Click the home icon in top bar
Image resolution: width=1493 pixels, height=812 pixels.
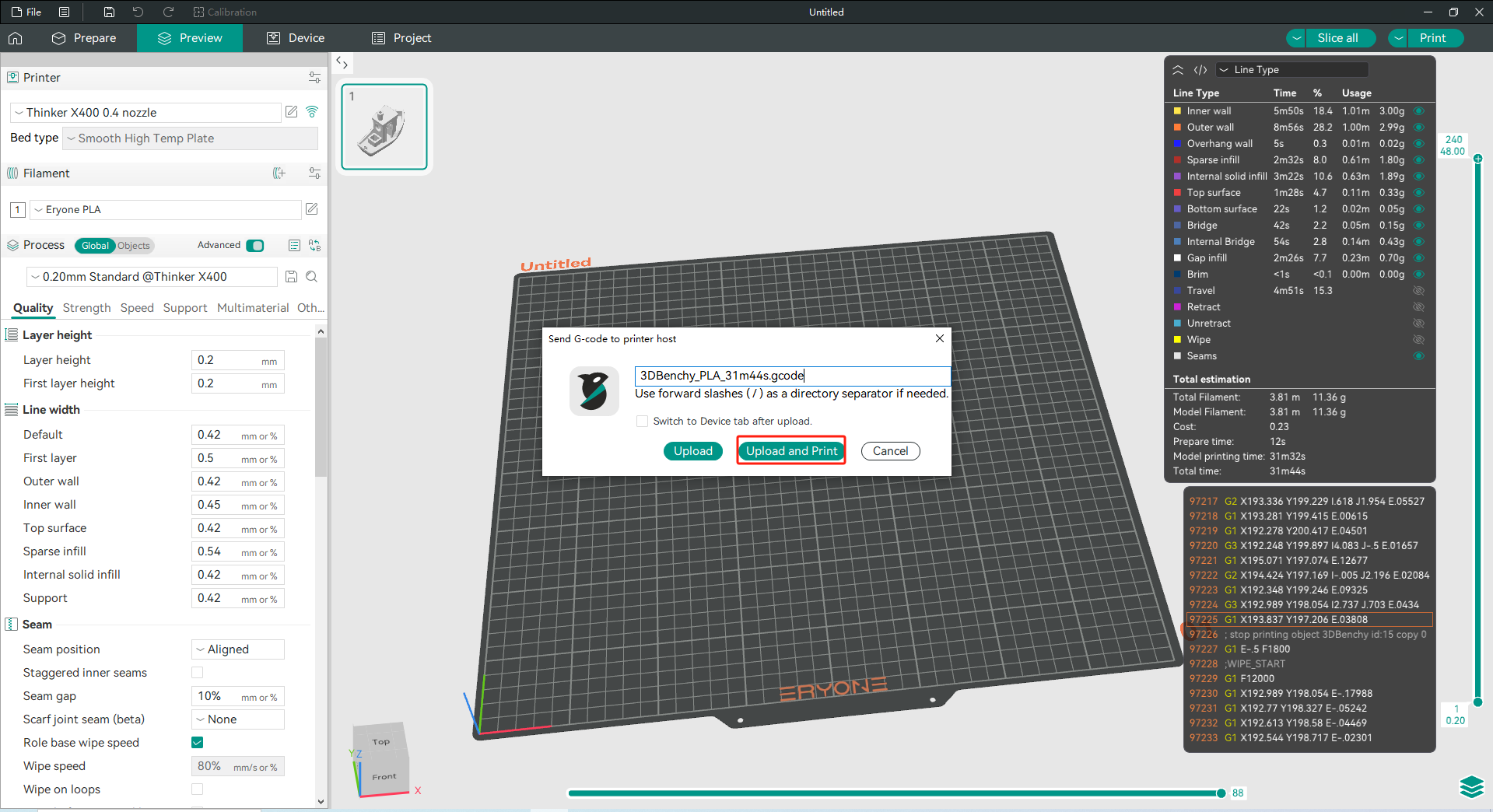point(16,38)
